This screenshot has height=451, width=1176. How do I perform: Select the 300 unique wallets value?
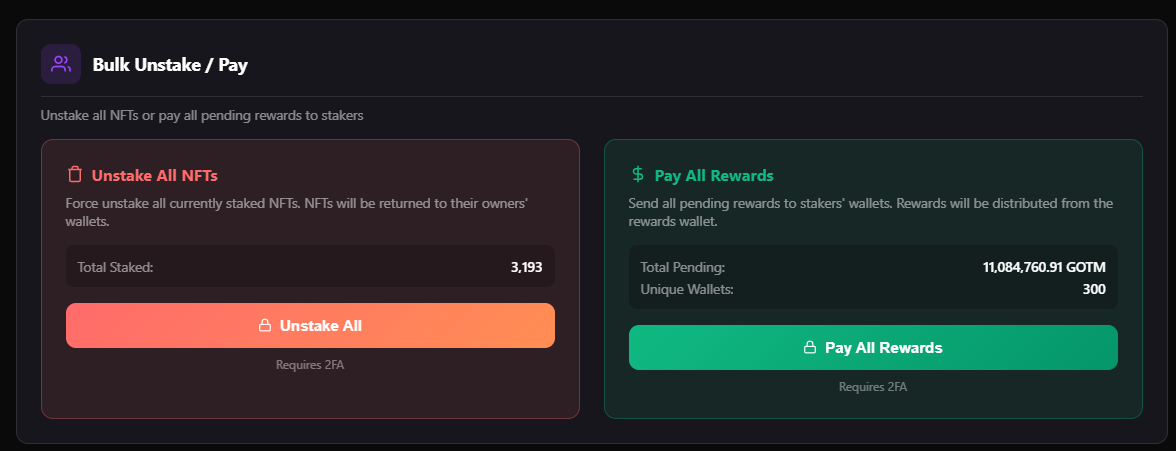click(1094, 289)
